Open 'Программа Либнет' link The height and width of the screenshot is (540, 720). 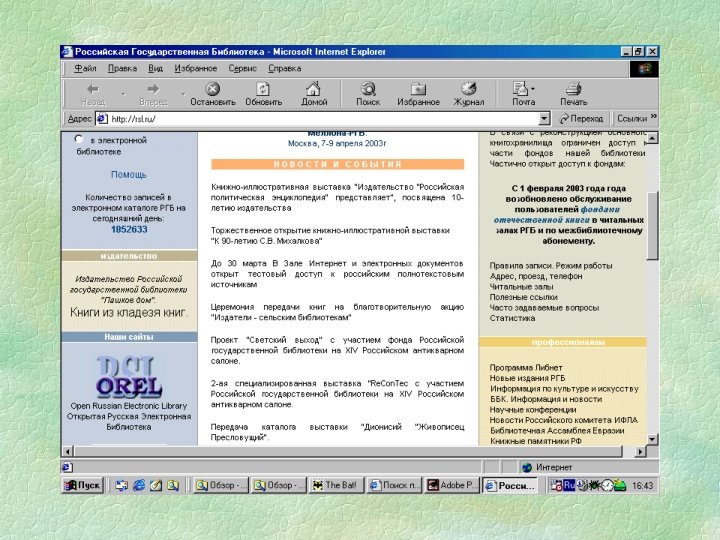[x=526, y=367]
